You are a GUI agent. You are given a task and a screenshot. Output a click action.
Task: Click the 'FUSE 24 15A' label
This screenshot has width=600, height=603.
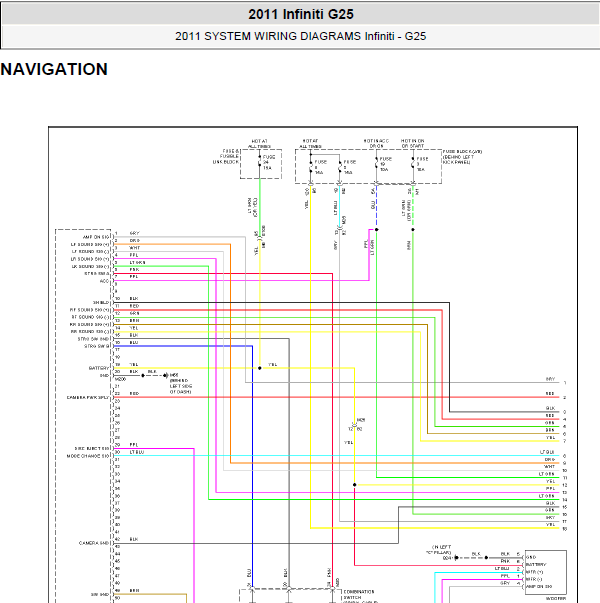pyautogui.click(x=269, y=162)
